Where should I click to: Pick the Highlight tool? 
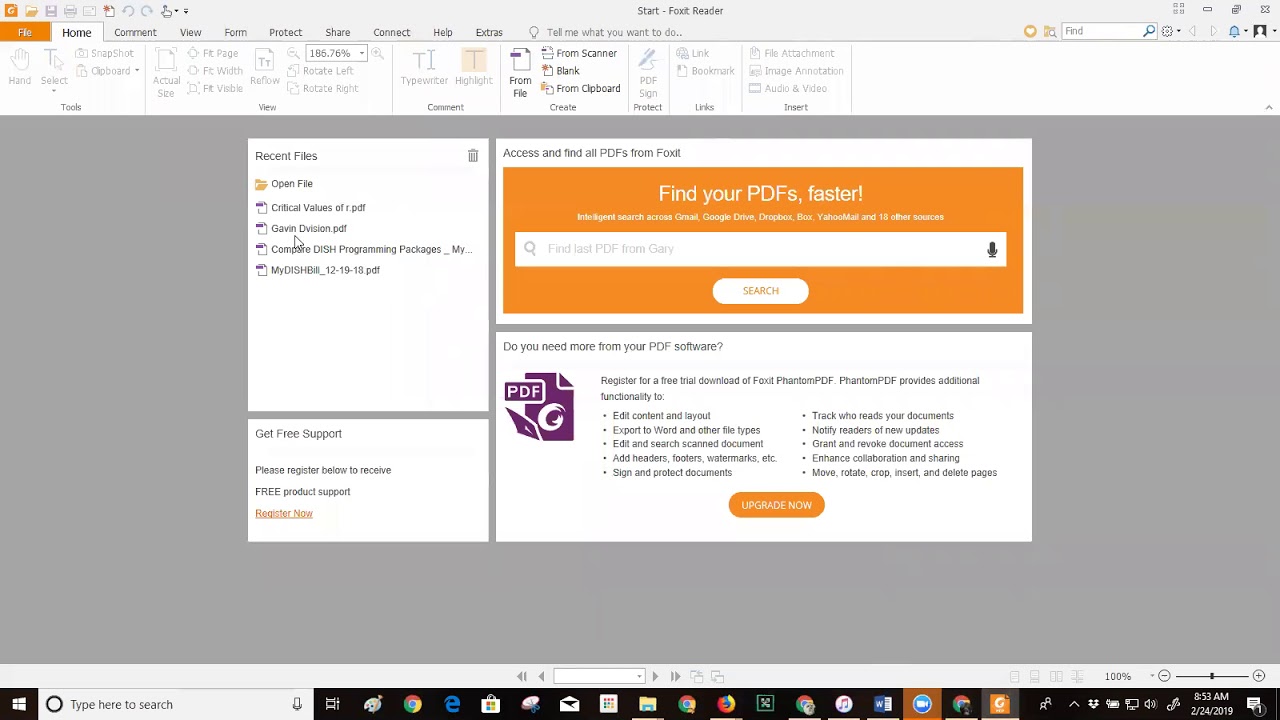[473, 68]
